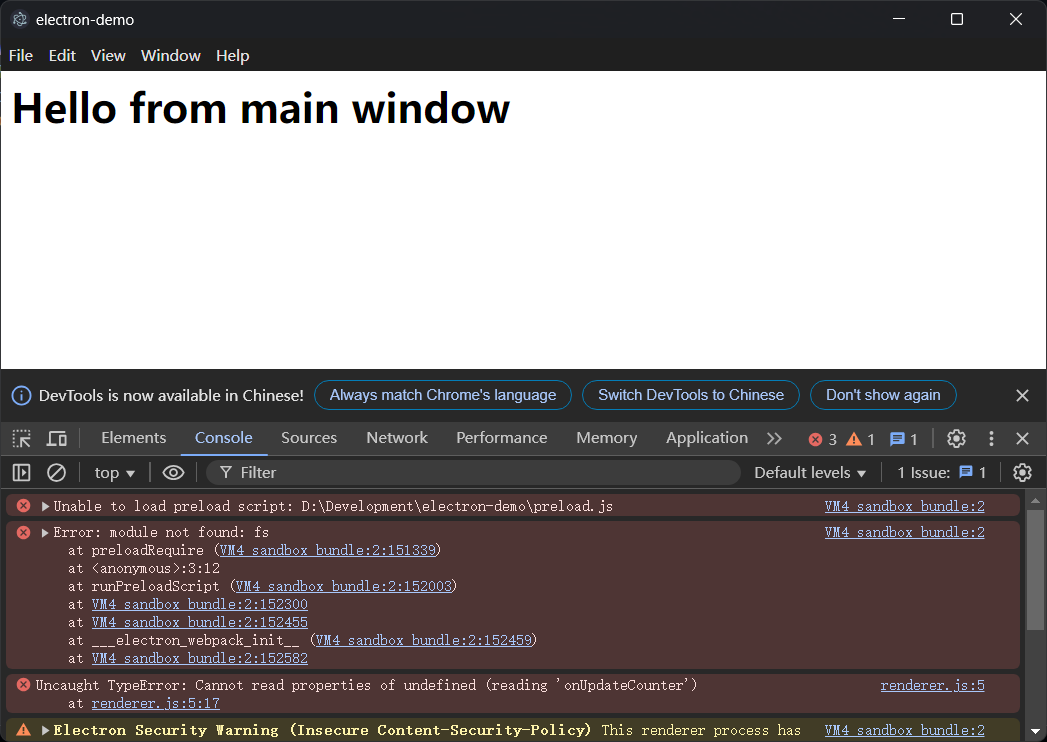Open source link beside Electron Security Warning

904,731
